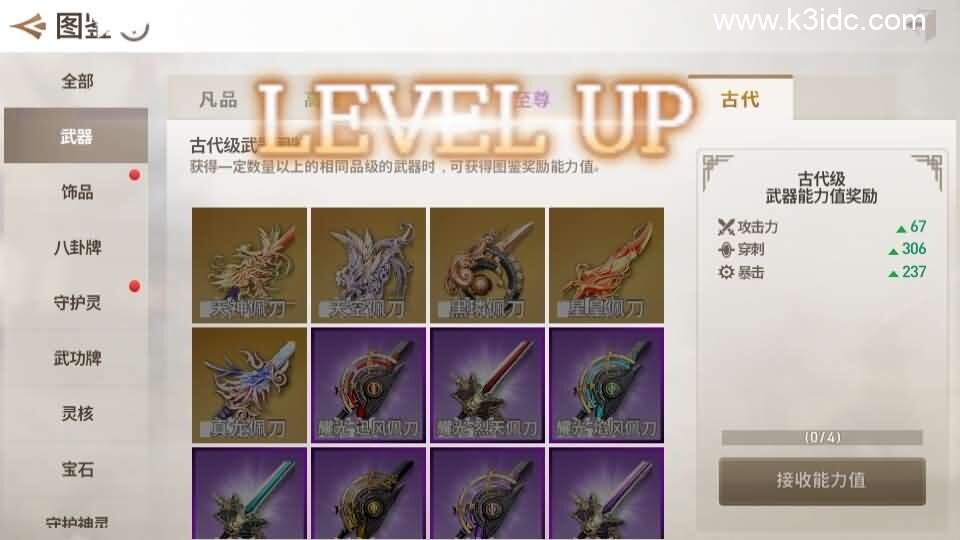Select the 武功牌 sidebar item

pos(77,358)
